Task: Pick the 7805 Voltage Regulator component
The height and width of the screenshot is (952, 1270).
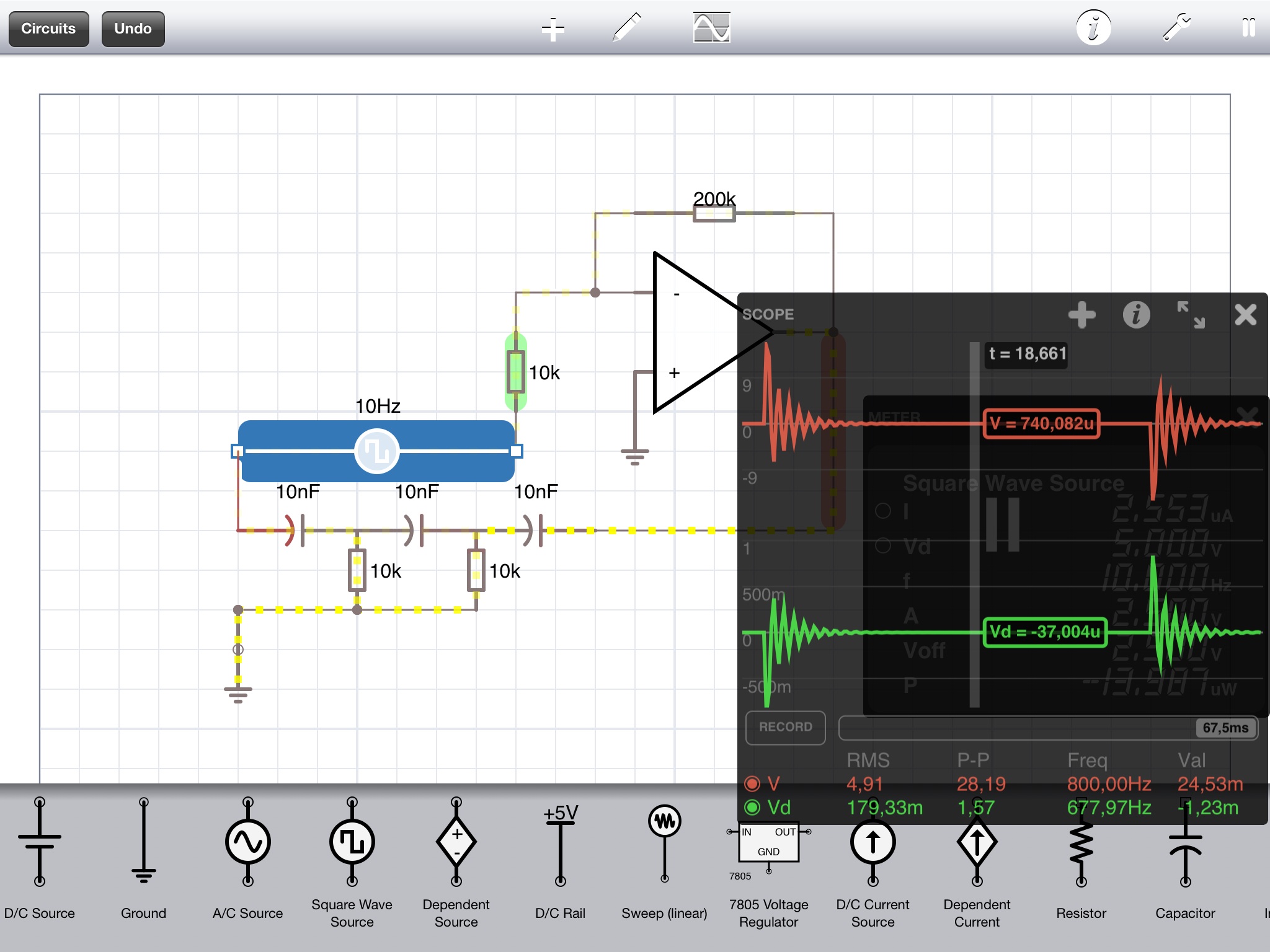Action: pyautogui.click(x=768, y=874)
